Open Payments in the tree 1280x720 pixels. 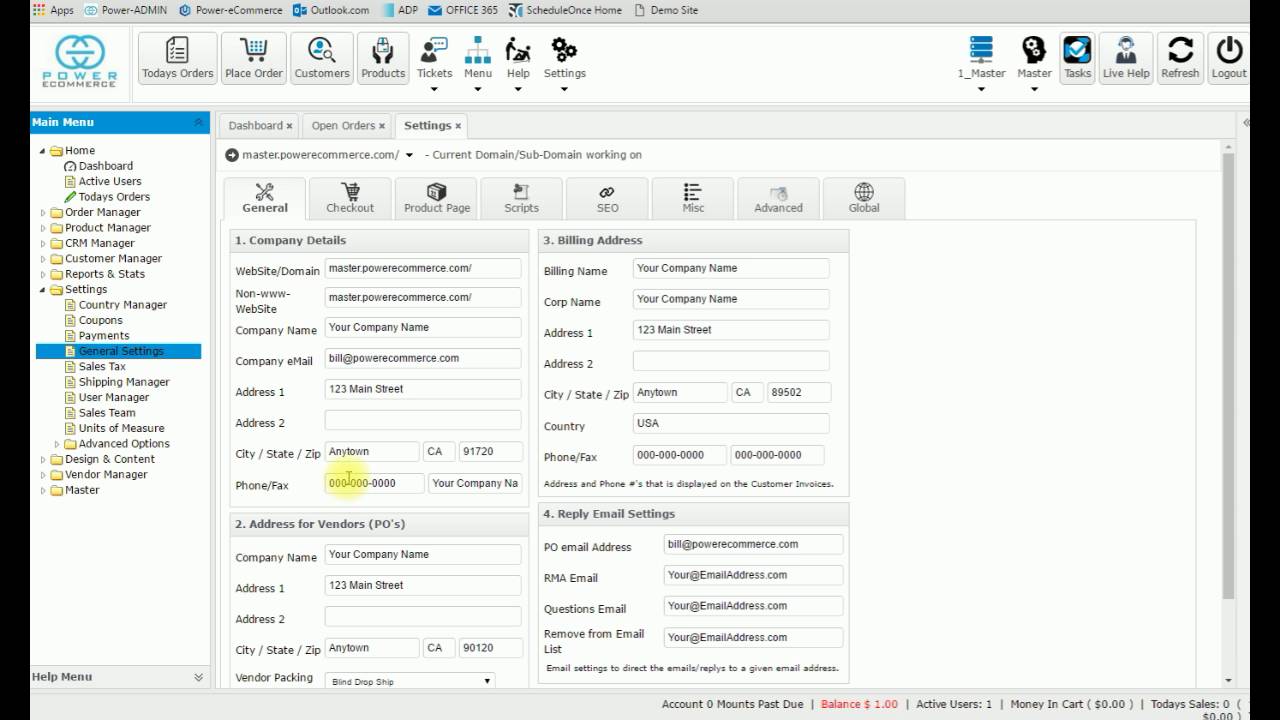pos(104,336)
